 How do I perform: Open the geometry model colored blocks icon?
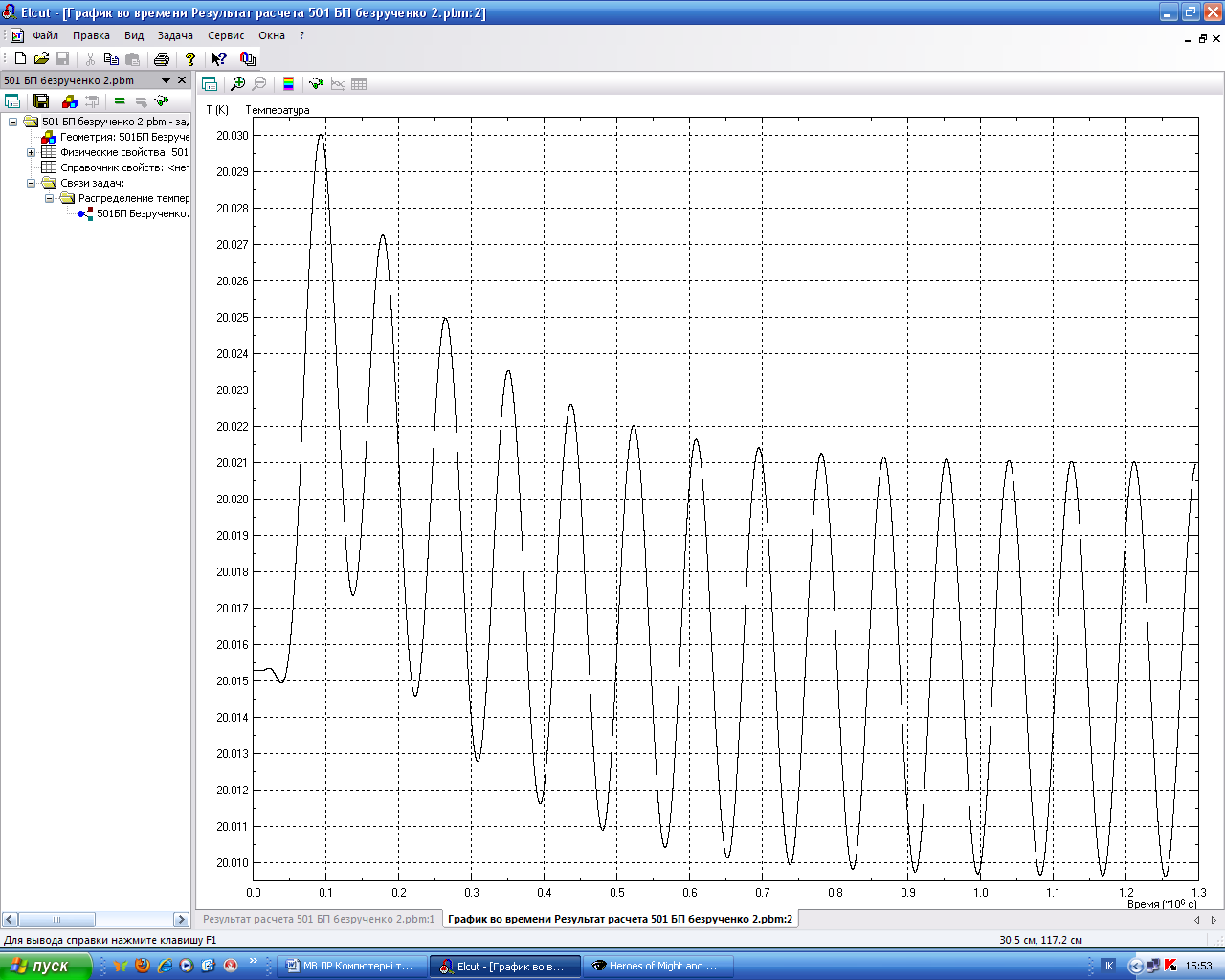tap(69, 100)
